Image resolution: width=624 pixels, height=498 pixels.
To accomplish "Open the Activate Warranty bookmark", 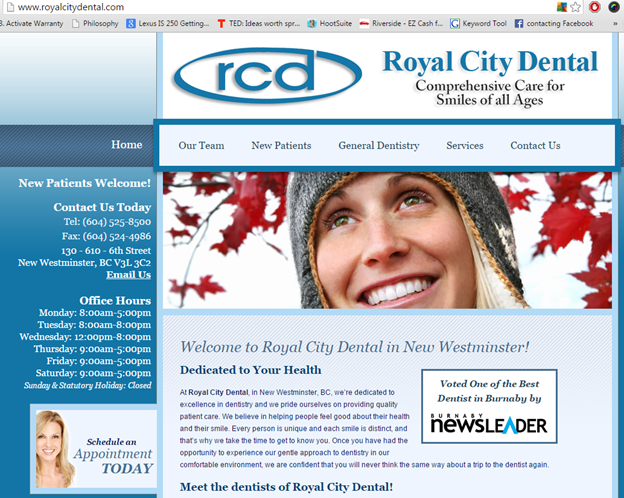I will pyautogui.click(x=32, y=23).
